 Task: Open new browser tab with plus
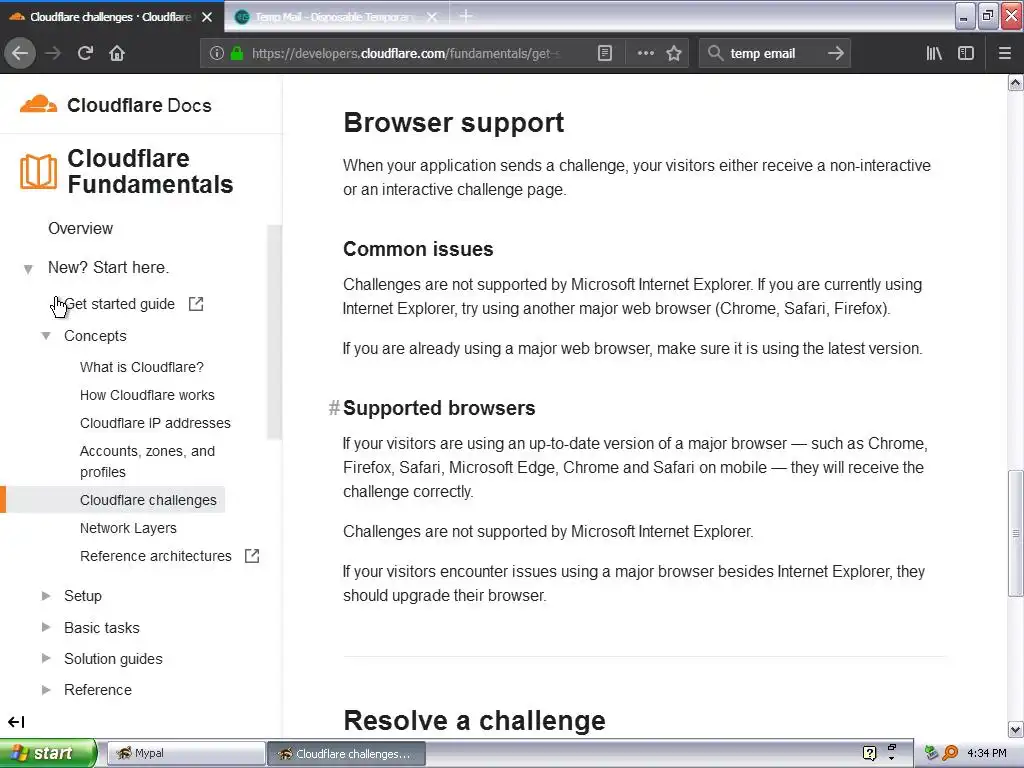466,16
